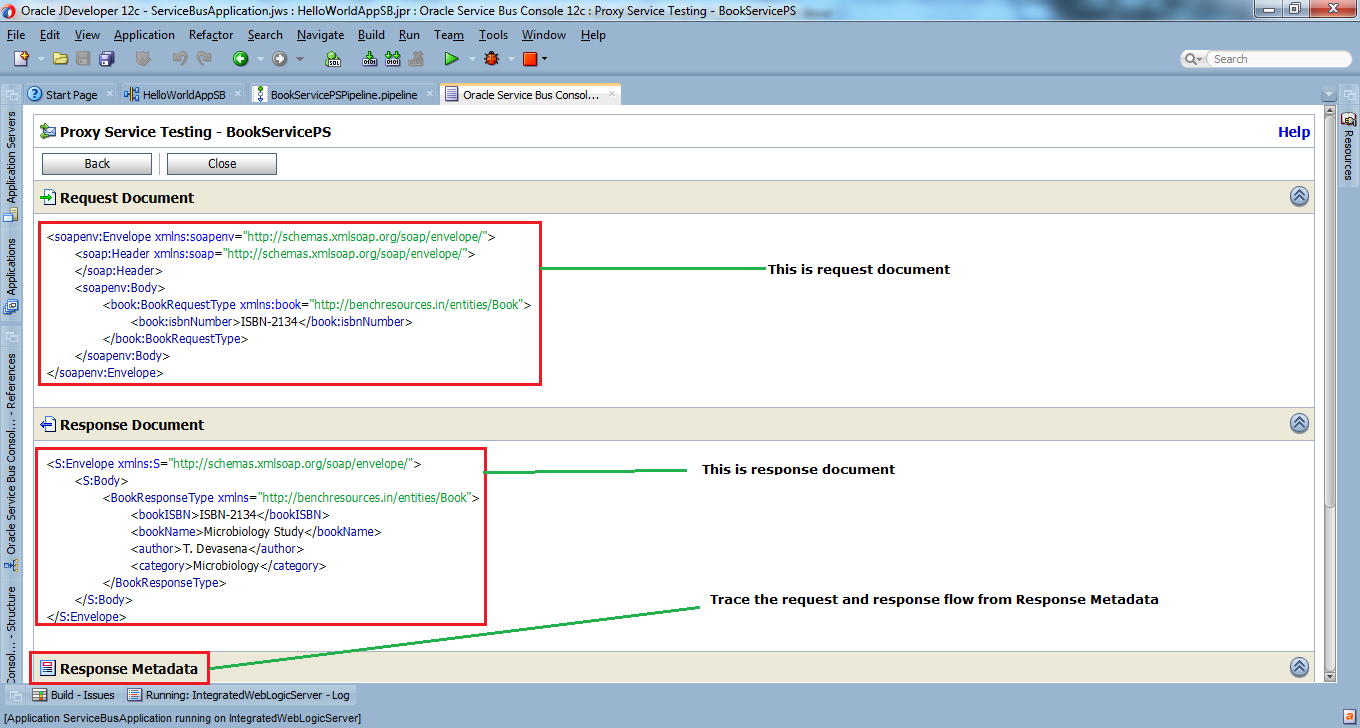Open the File menu
Viewport: 1360px width, 728px height.
click(x=16, y=35)
